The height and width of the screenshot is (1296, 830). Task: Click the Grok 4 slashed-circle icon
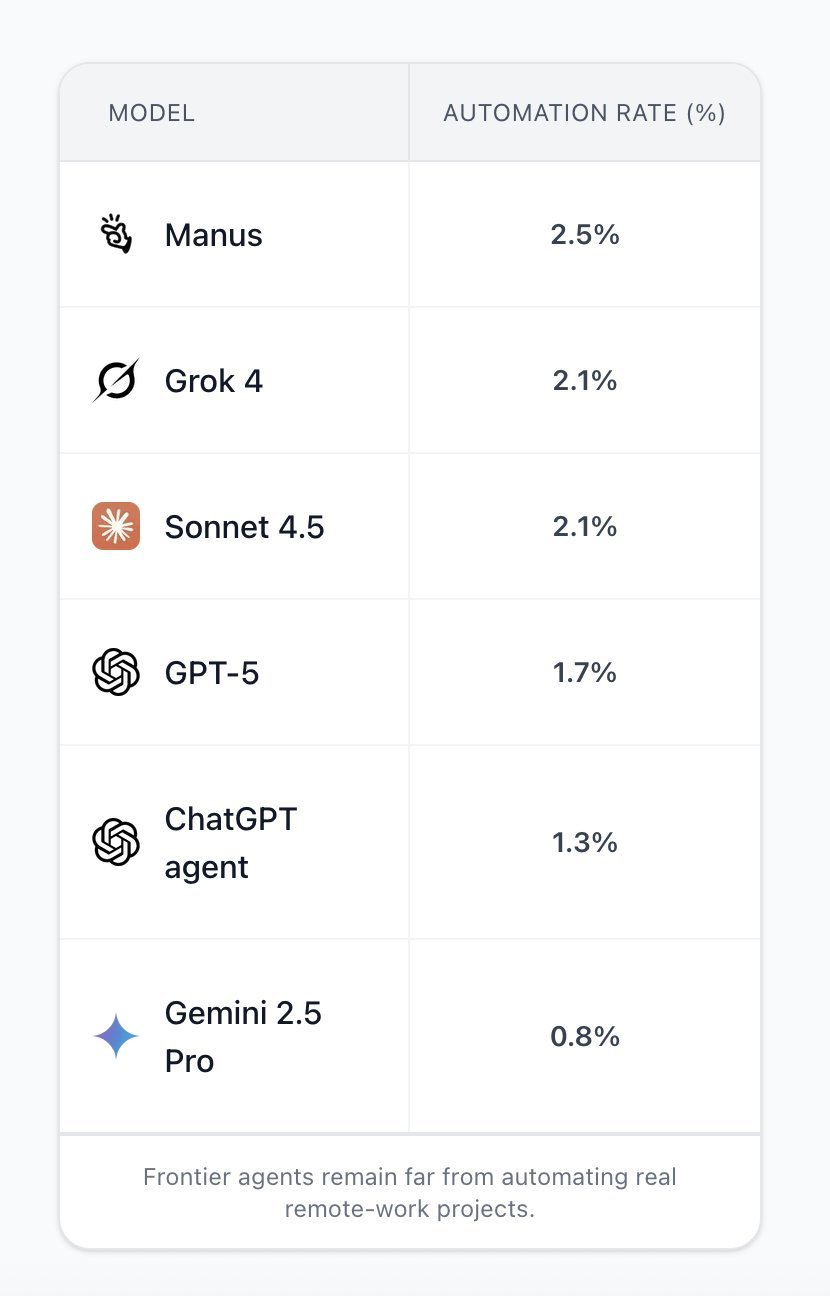(116, 381)
